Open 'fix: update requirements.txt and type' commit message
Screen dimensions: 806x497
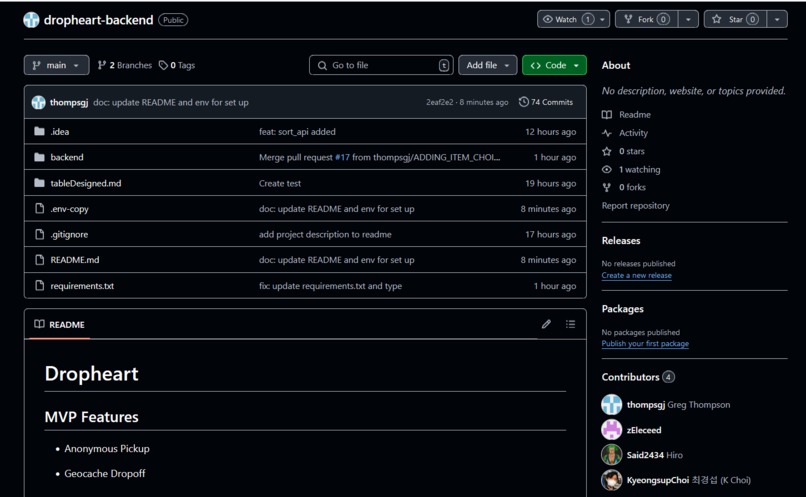tap(331, 286)
